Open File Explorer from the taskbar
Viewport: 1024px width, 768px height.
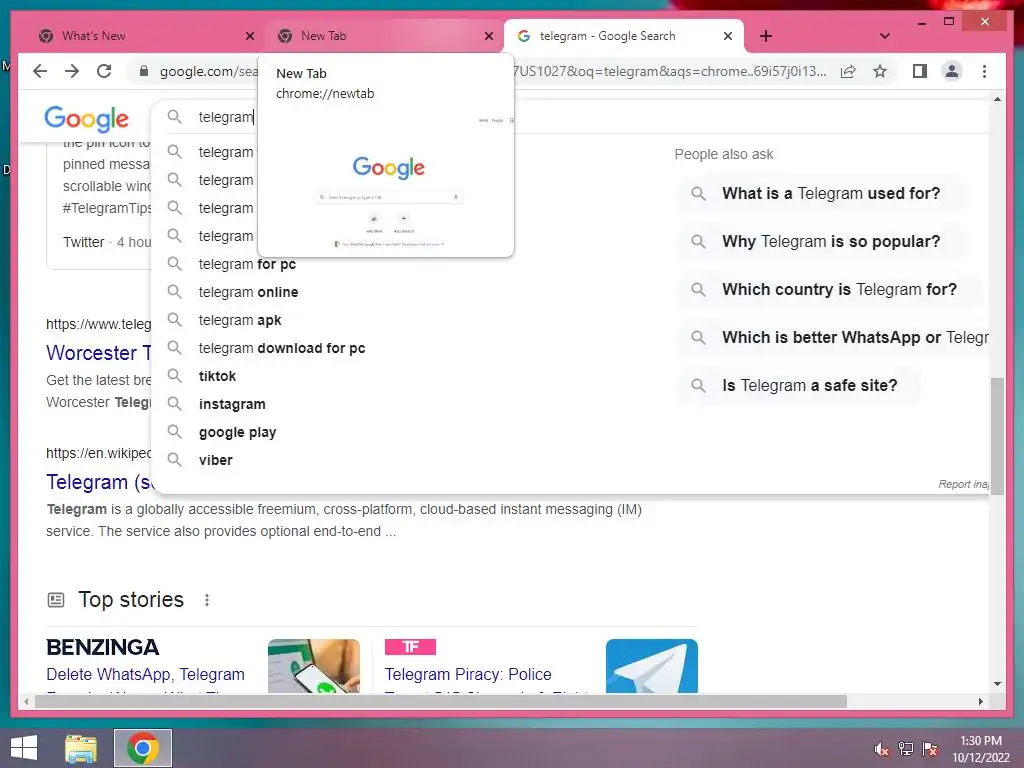tap(81, 748)
